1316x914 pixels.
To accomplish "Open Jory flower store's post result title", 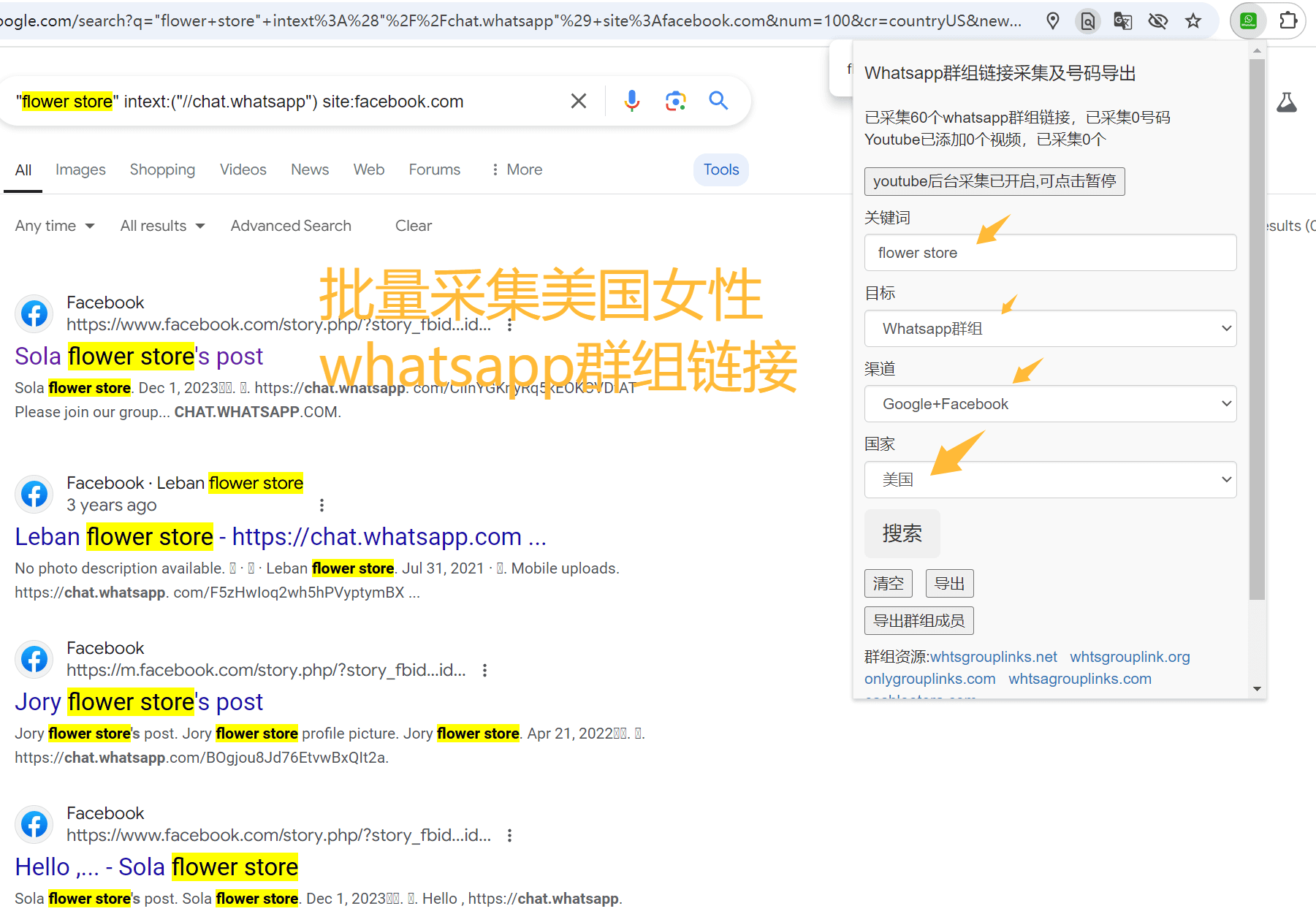I will tap(139, 701).
